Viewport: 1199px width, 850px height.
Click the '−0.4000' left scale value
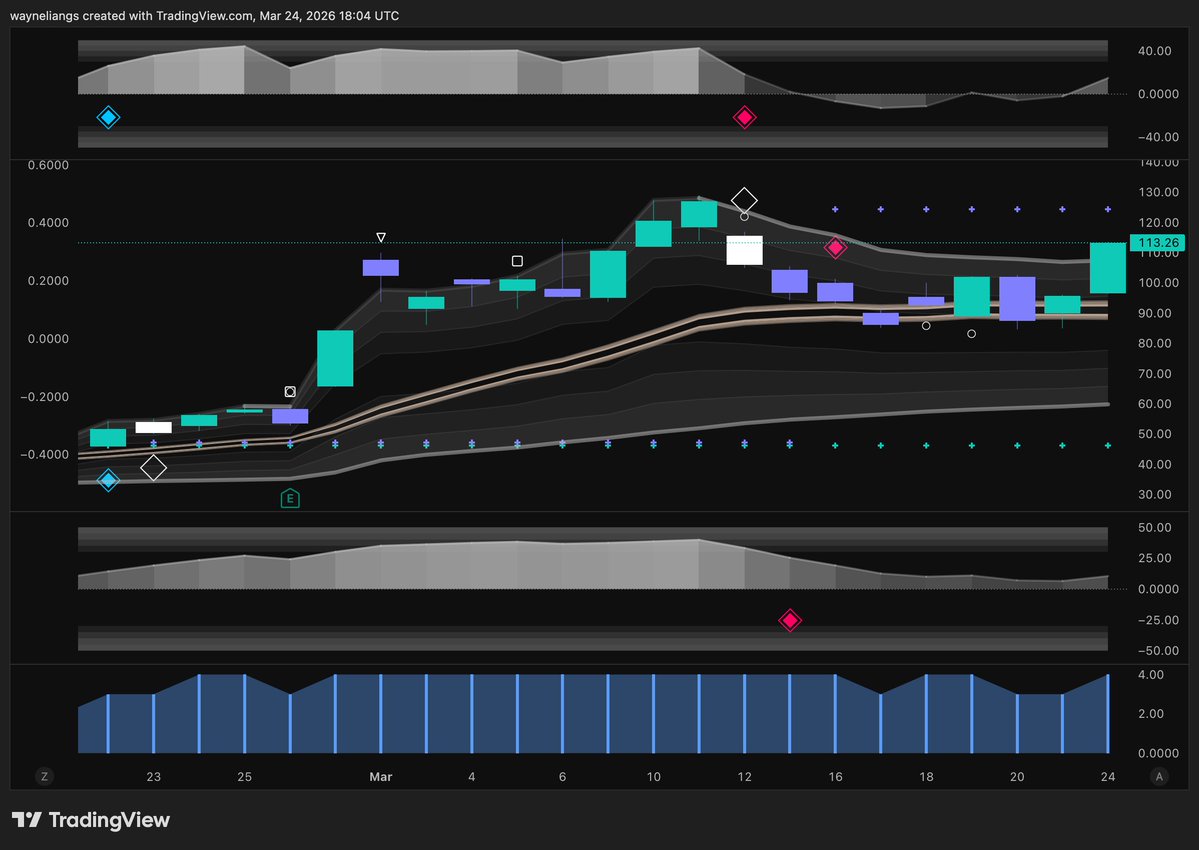(44, 455)
